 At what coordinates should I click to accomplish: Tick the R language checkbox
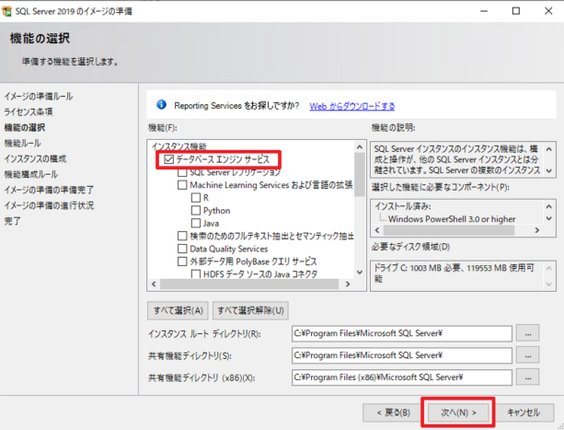click(x=196, y=198)
